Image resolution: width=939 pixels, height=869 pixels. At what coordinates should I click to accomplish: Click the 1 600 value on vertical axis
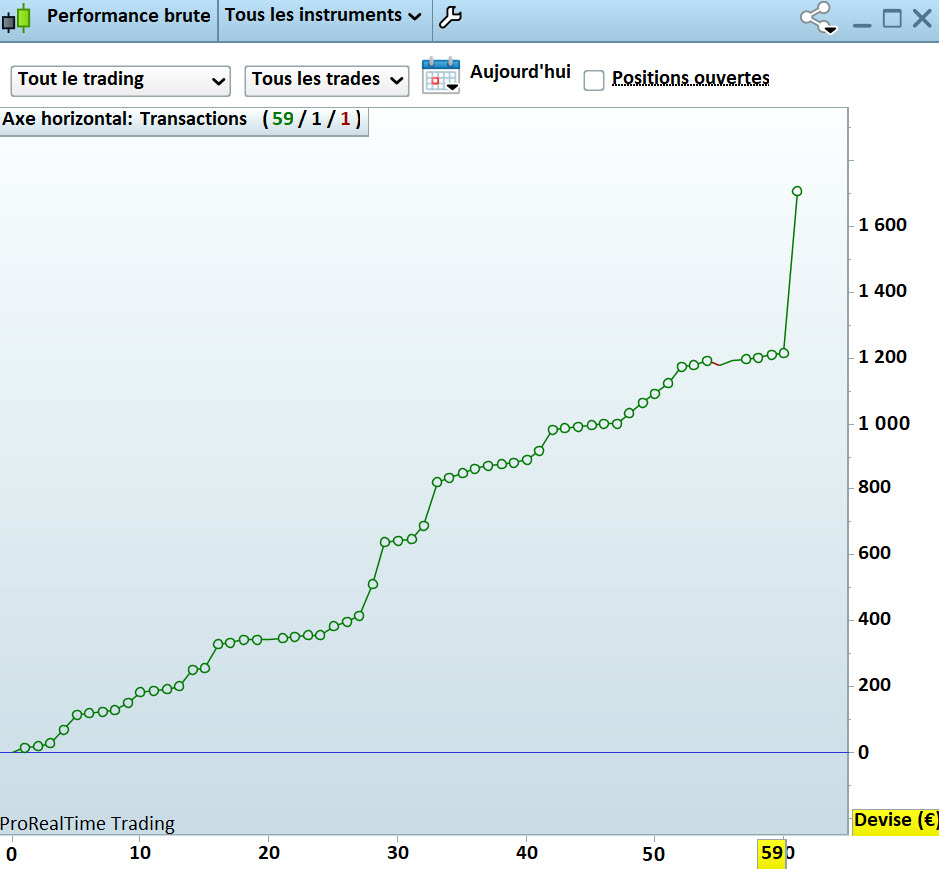click(x=882, y=225)
